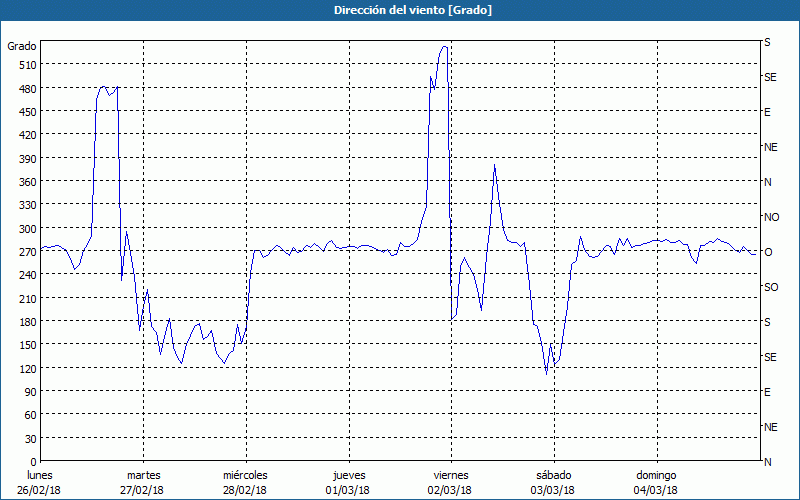Select the 150 tick label on left axis

[25, 345]
